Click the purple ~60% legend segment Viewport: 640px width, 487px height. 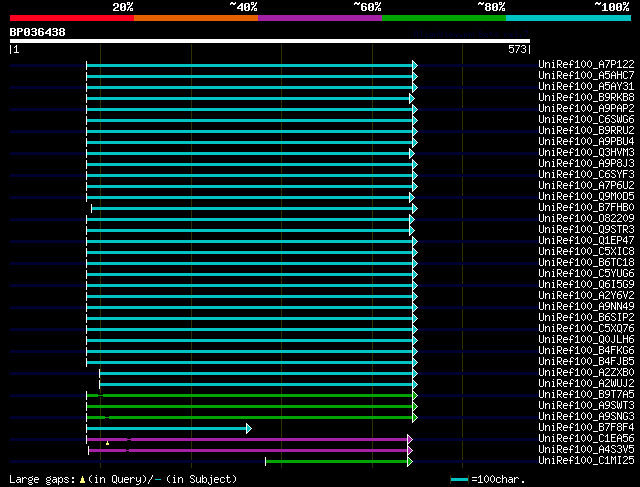click(x=320, y=18)
